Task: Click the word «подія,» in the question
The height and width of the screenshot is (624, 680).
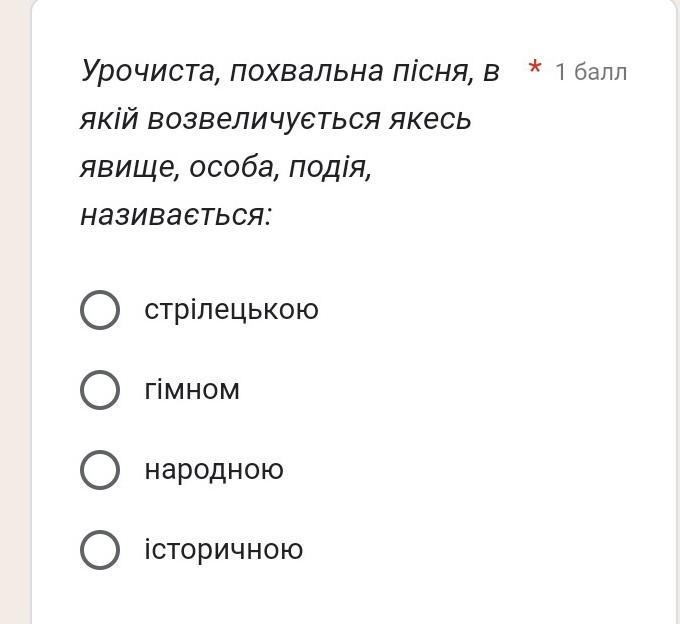Action: pos(330,168)
